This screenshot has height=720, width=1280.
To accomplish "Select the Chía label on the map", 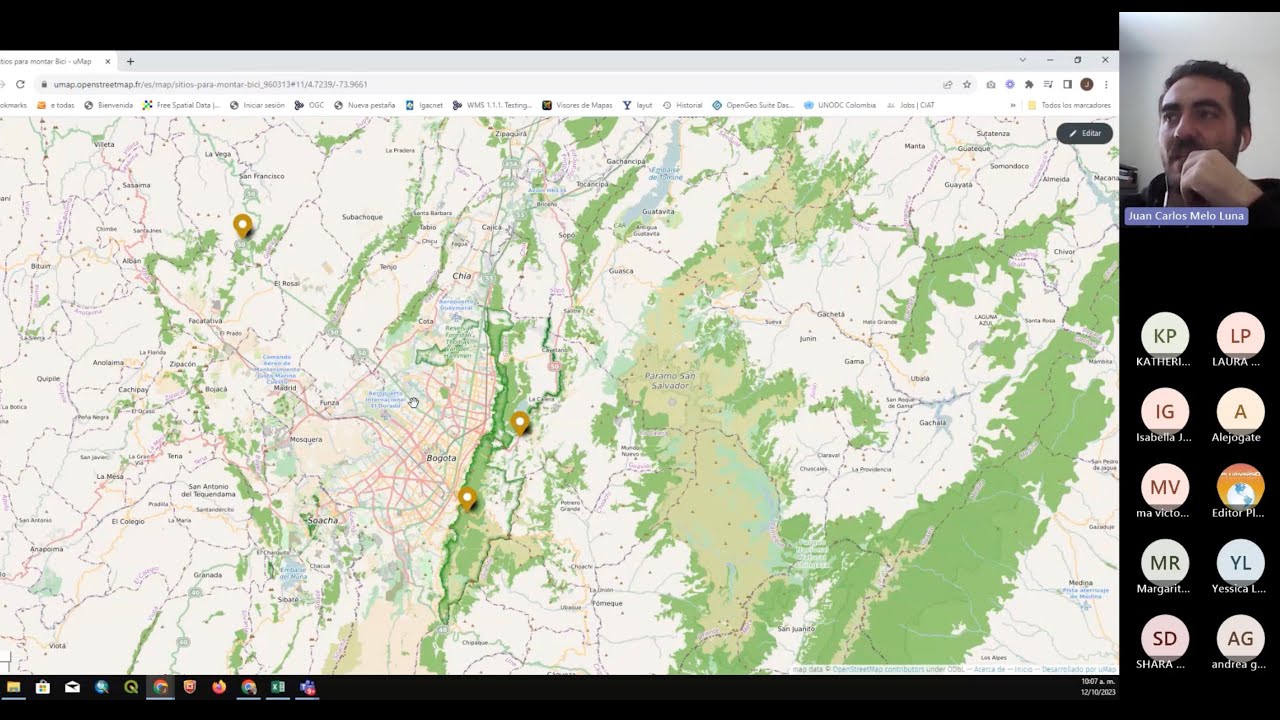I will pyautogui.click(x=461, y=276).
